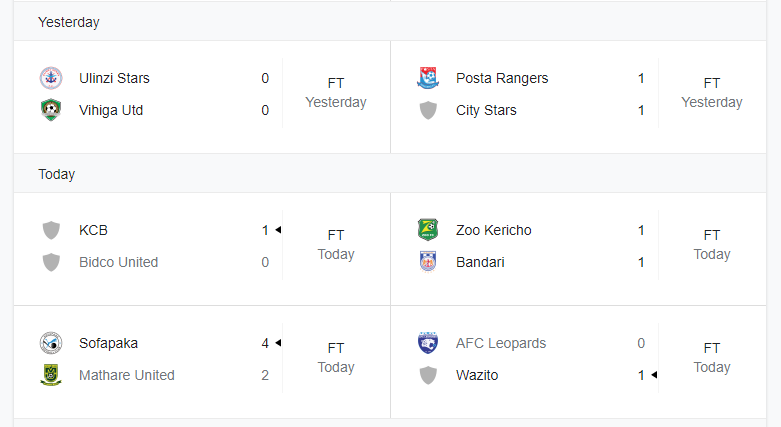Select the Sofapaka team name
The height and width of the screenshot is (427, 781).
108,343
